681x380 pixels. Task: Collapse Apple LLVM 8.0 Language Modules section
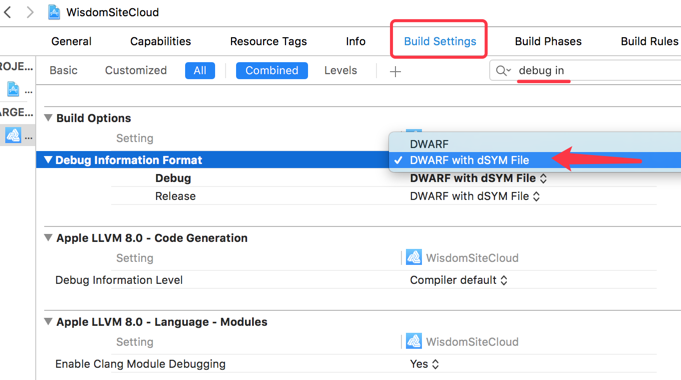[48, 321]
